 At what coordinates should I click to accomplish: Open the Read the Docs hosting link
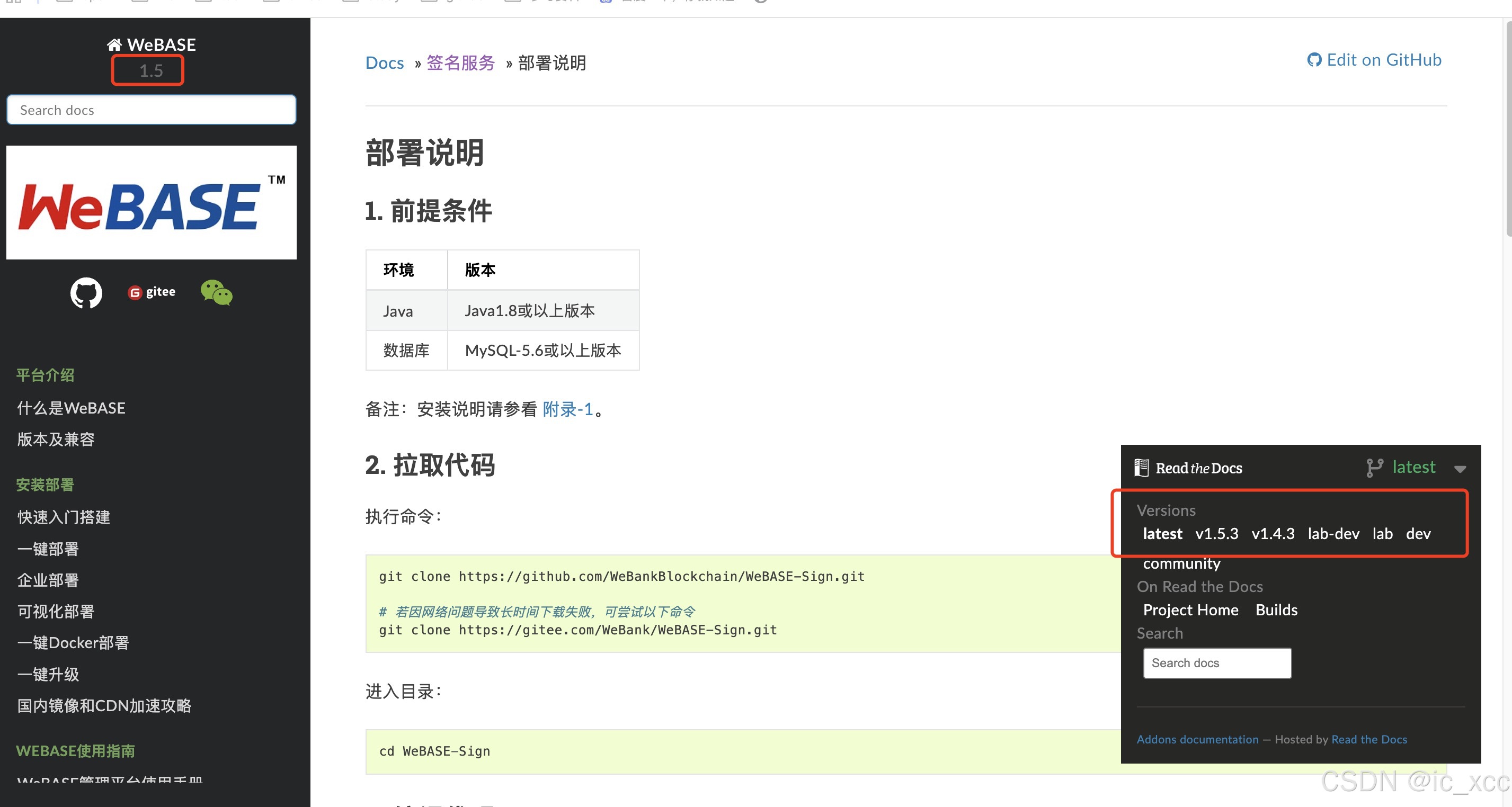pyautogui.click(x=1369, y=739)
